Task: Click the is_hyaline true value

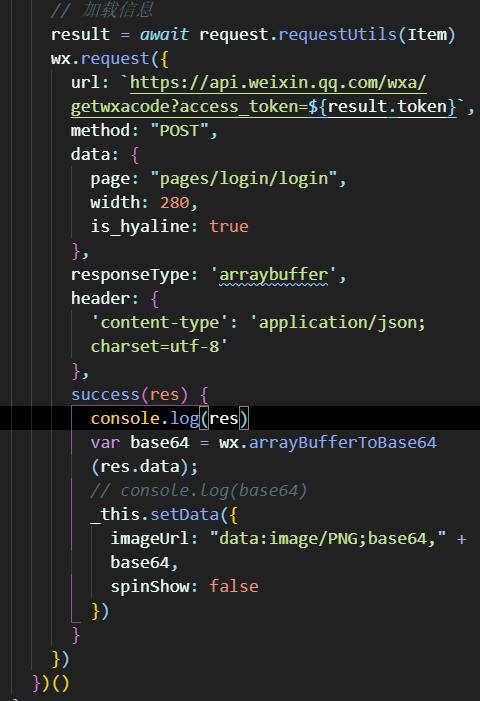Action: [x=229, y=227]
